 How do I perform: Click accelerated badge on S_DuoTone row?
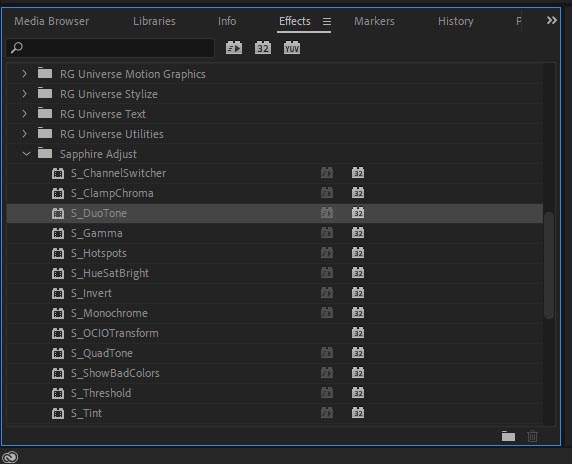pos(327,213)
